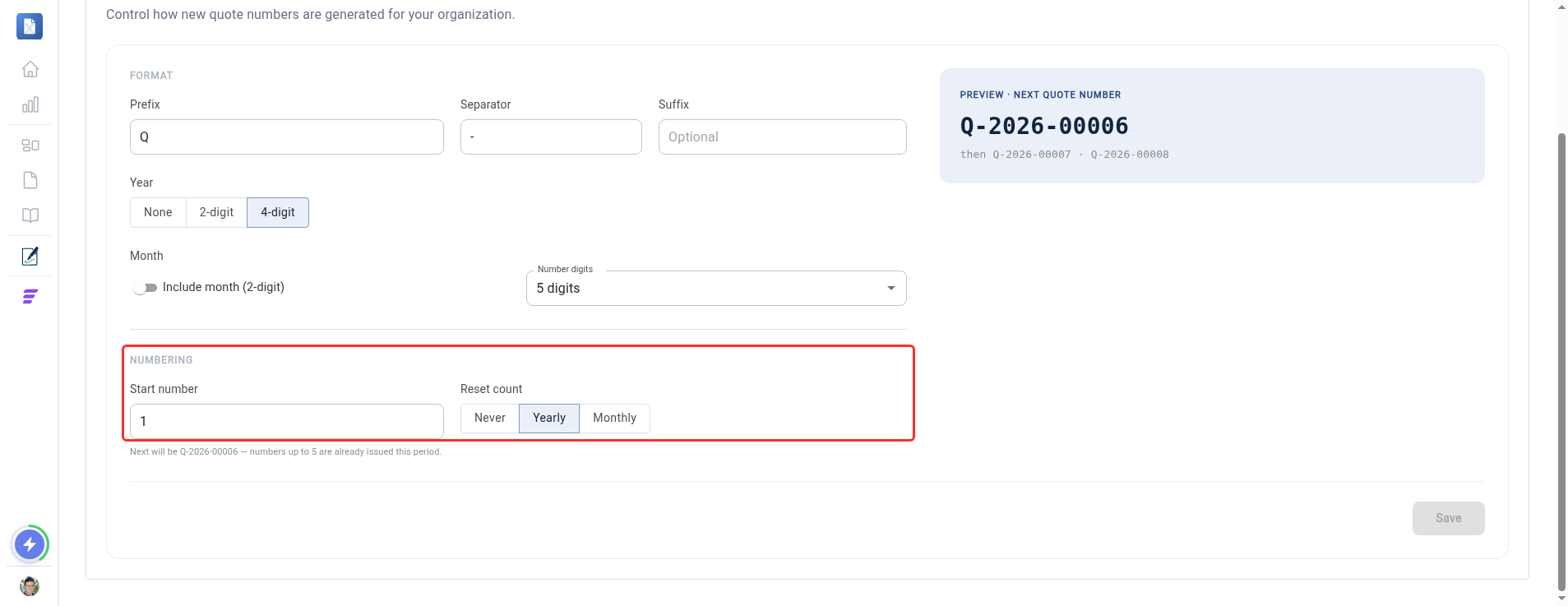Viewport: 1568px width, 606px height.
Task: Select the quote edit pencil icon
Action: pyautogui.click(x=30, y=257)
